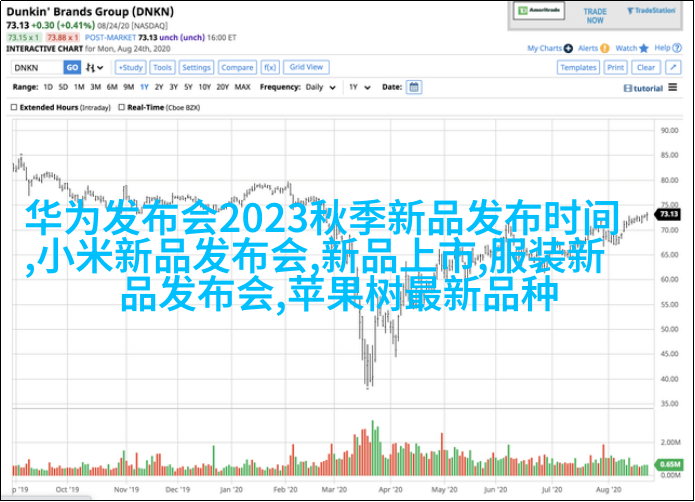Enable the Real-Time Cboe BZX checkbox
This screenshot has width=695, height=502.
[x=121, y=107]
